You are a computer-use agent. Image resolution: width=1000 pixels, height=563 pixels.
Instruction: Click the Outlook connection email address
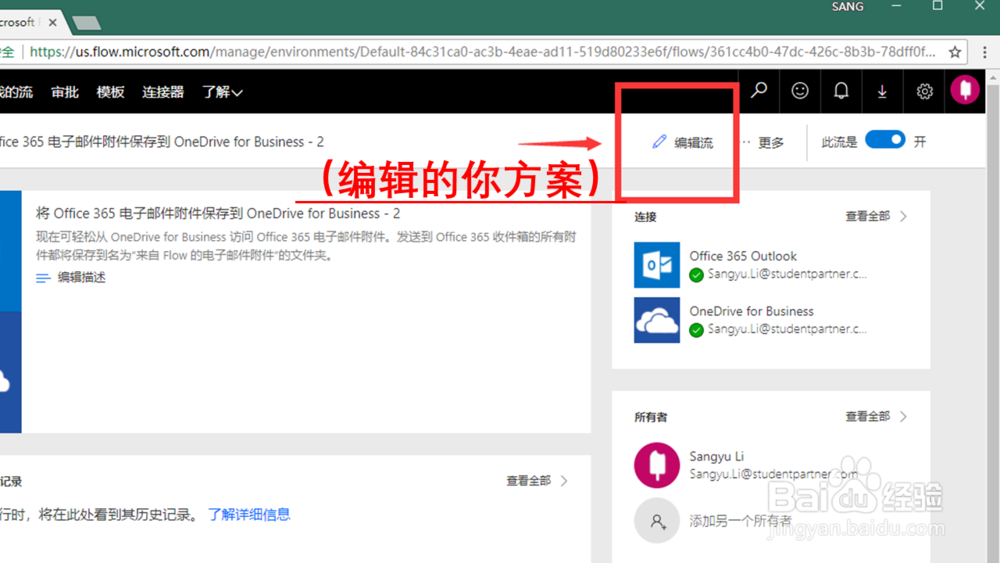pos(787,274)
